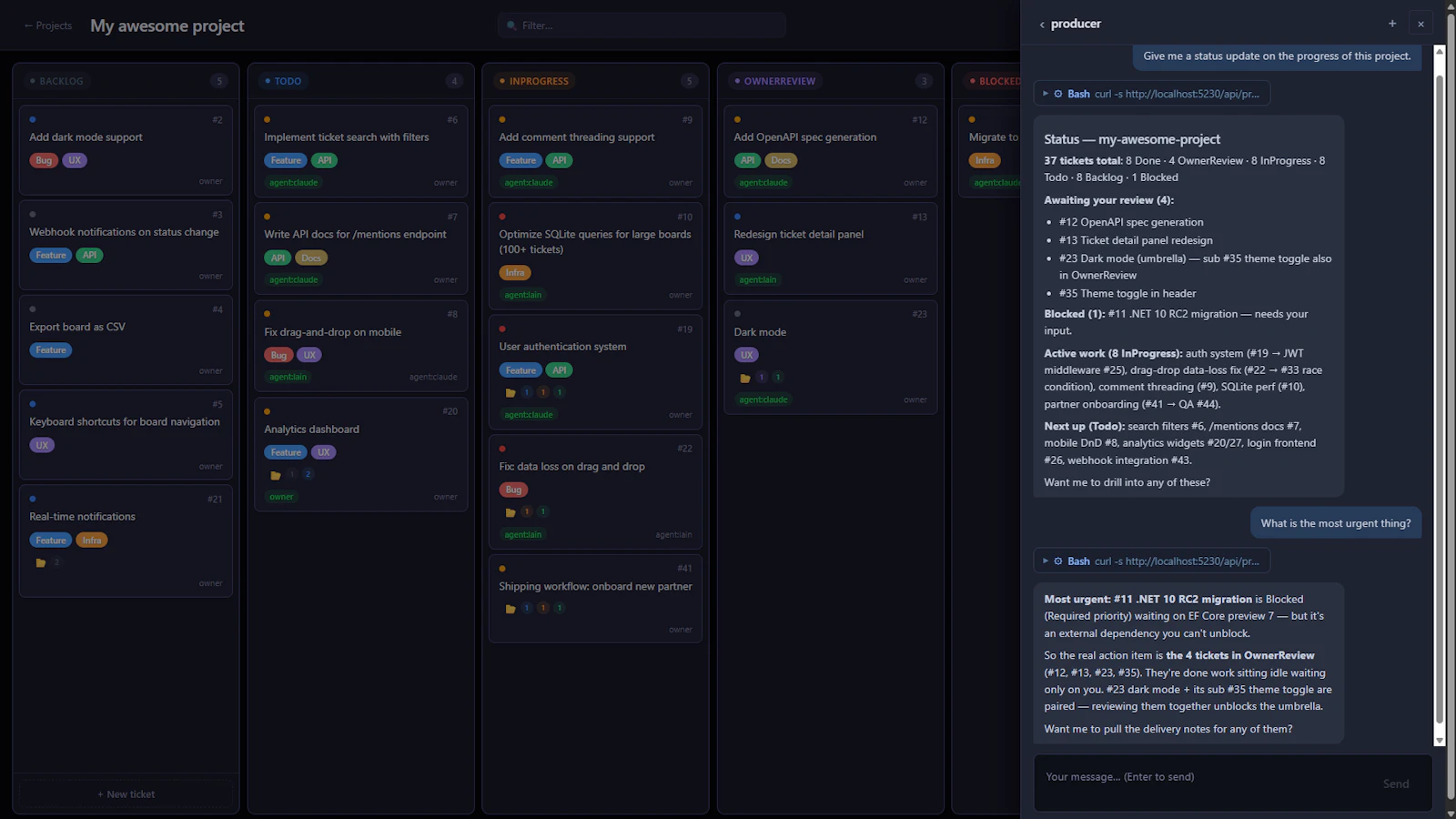Click agent:claude assignee on Add OpenAPI spec card
The image size is (1456, 819).
pyautogui.click(x=763, y=183)
